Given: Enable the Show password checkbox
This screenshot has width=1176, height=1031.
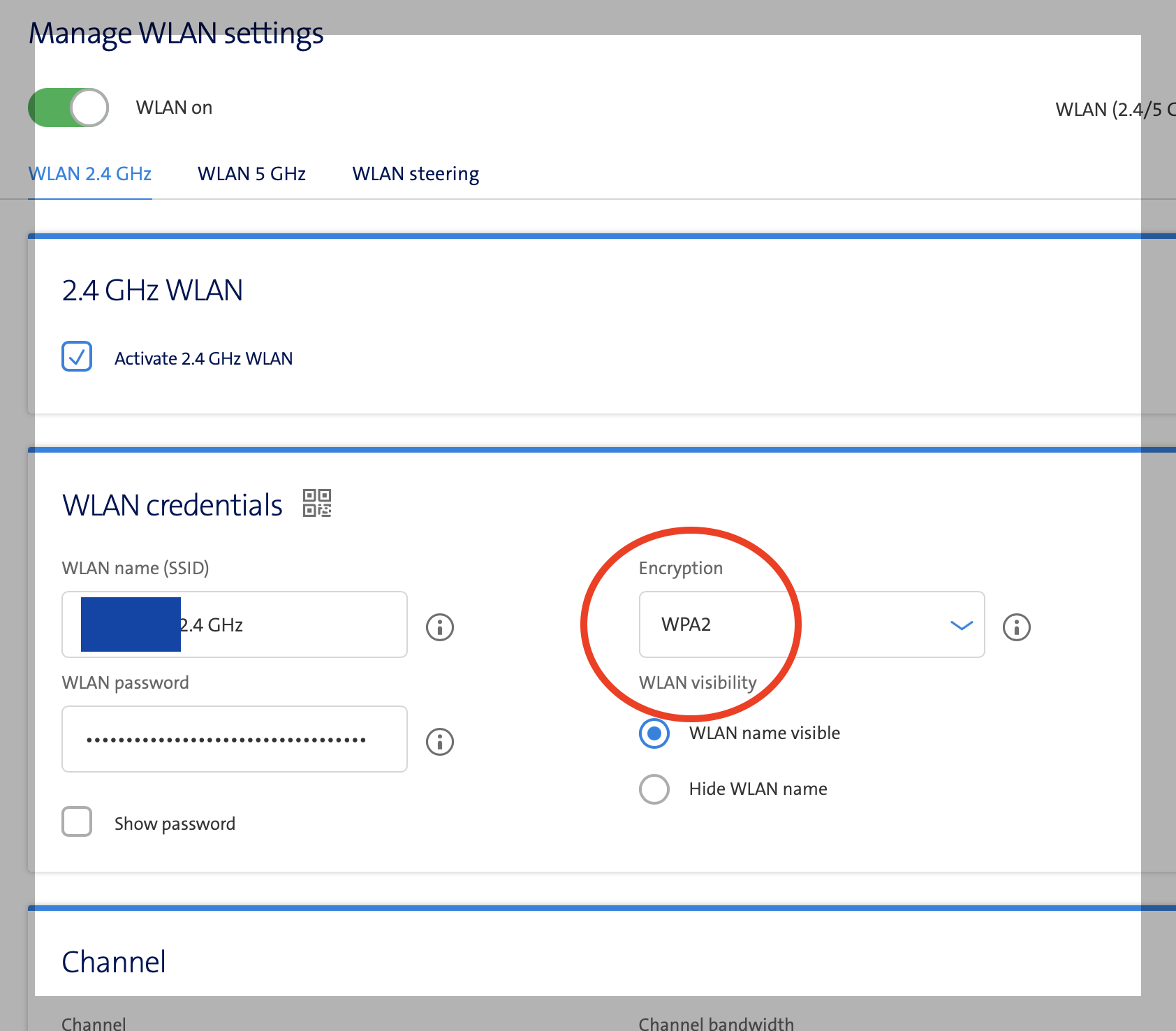Looking at the screenshot, I should coord(77,821).
